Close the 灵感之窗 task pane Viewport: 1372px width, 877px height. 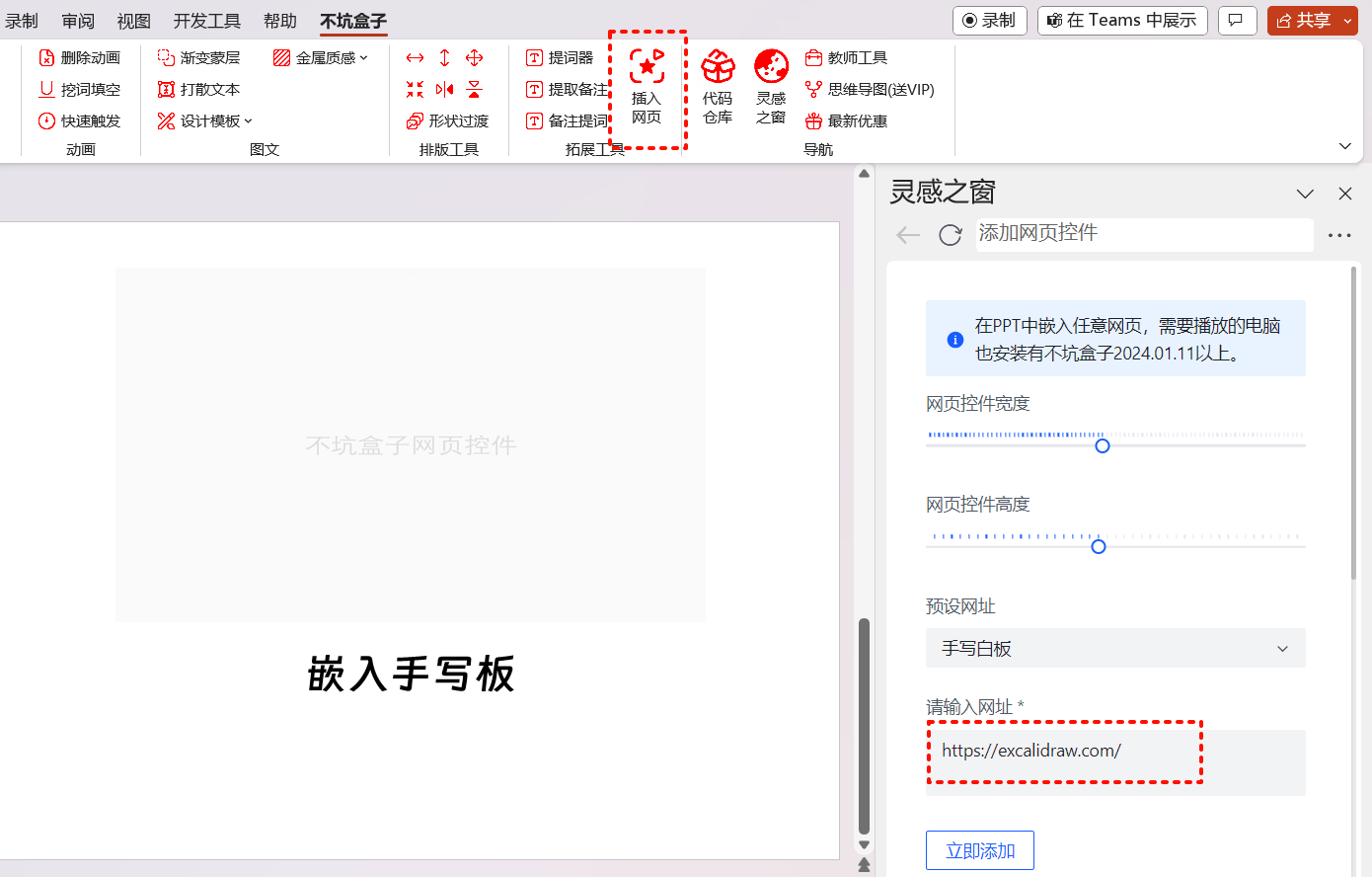click(1345, 194)
